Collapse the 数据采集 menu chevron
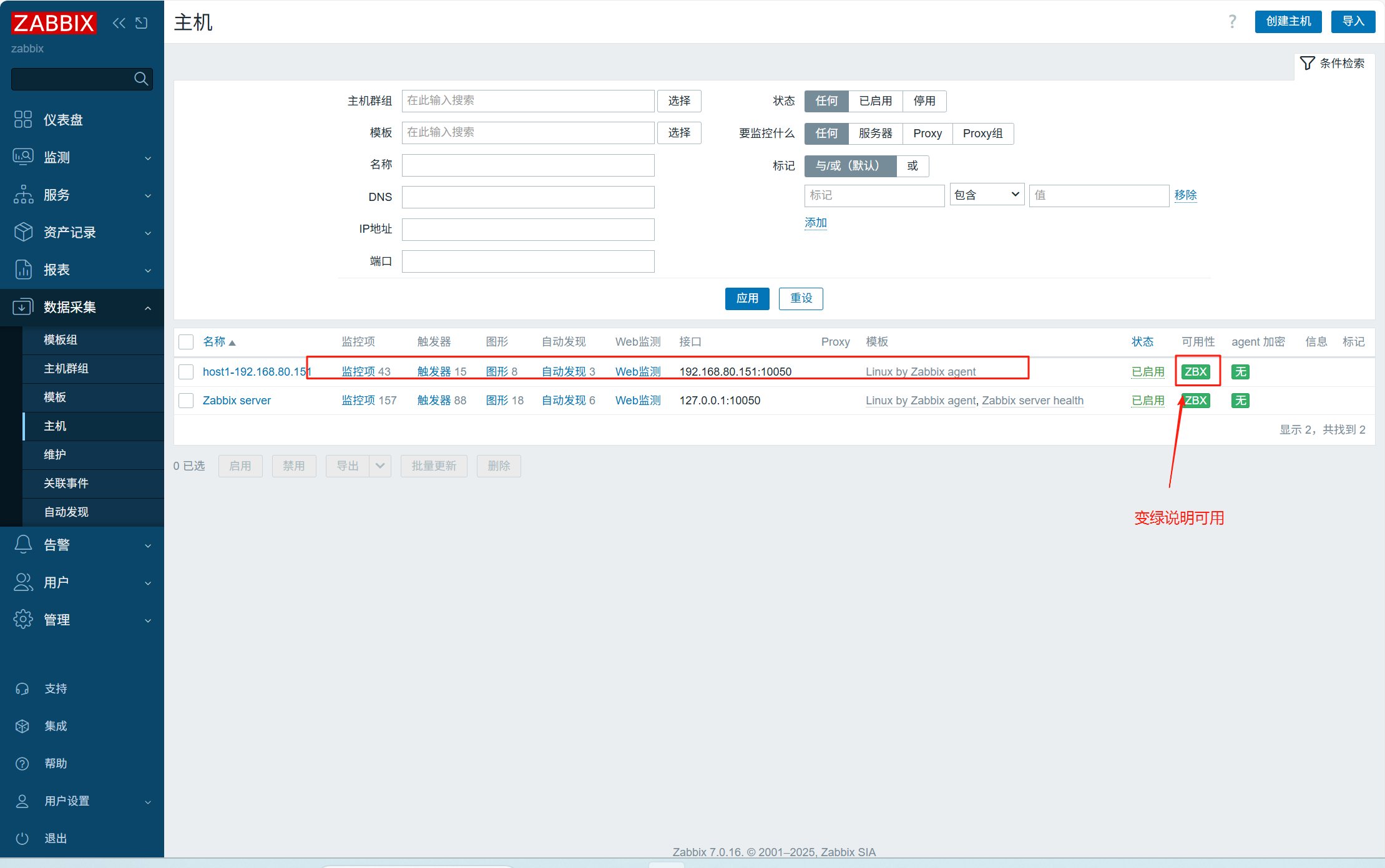Viewport: 1385px width, 868px height. coord(148,308)
